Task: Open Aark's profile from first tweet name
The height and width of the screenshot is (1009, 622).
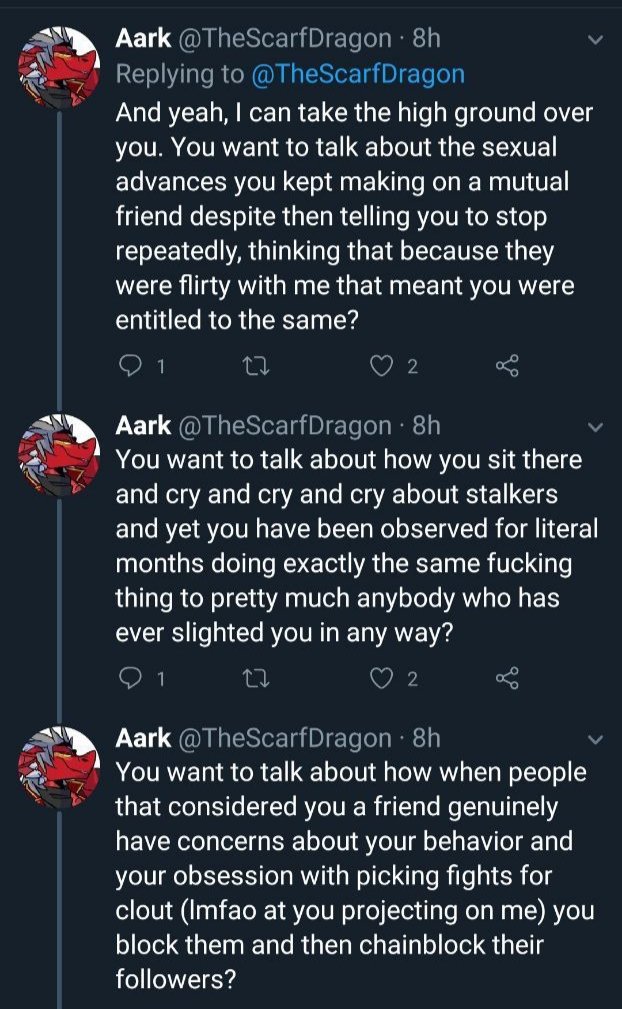Action: click(x=143, y=39)
